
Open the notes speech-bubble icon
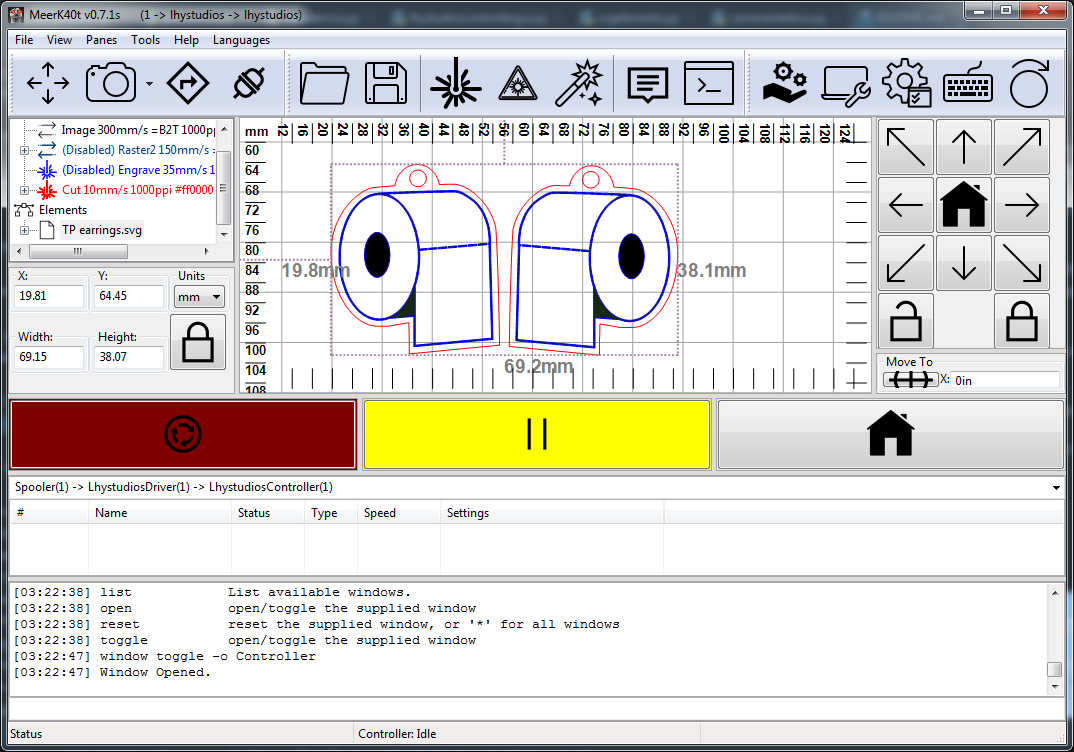(x=647, y=84)
